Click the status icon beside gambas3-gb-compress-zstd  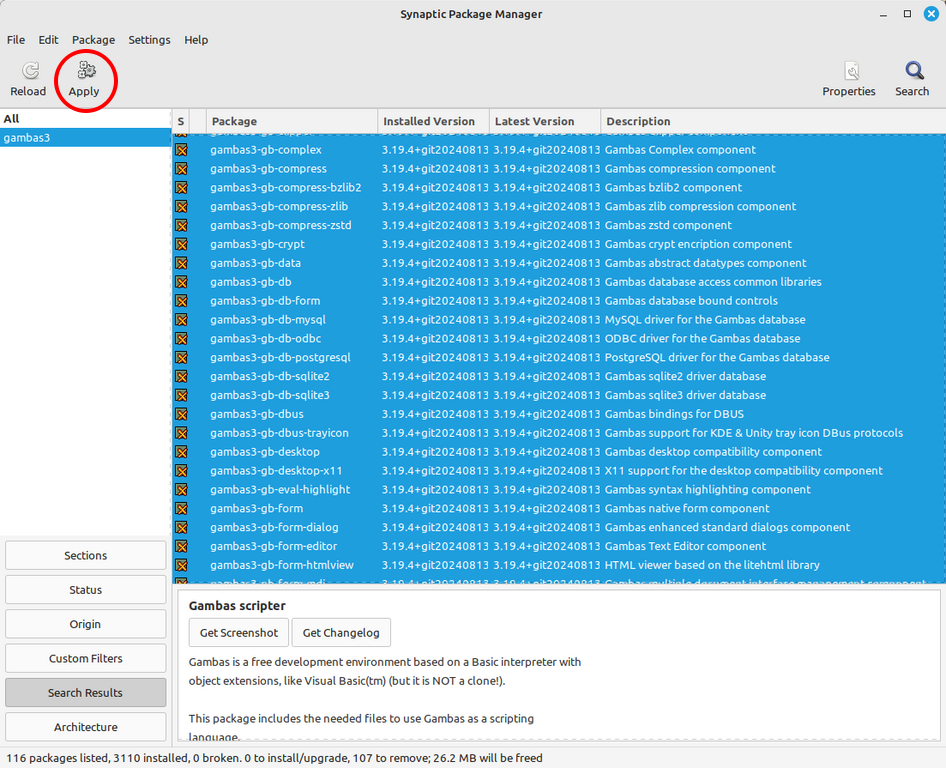[x=181, y=226]
